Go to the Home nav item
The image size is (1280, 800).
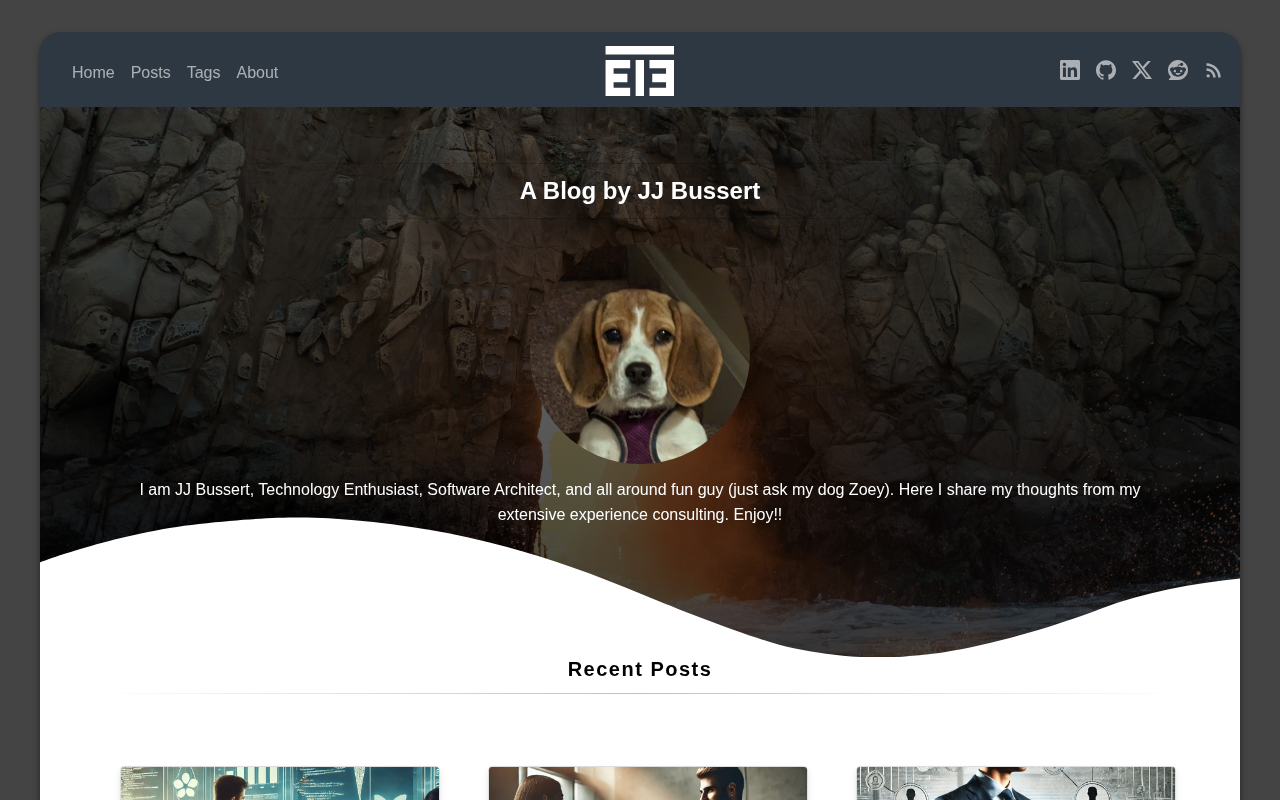(x=93, y=72)
